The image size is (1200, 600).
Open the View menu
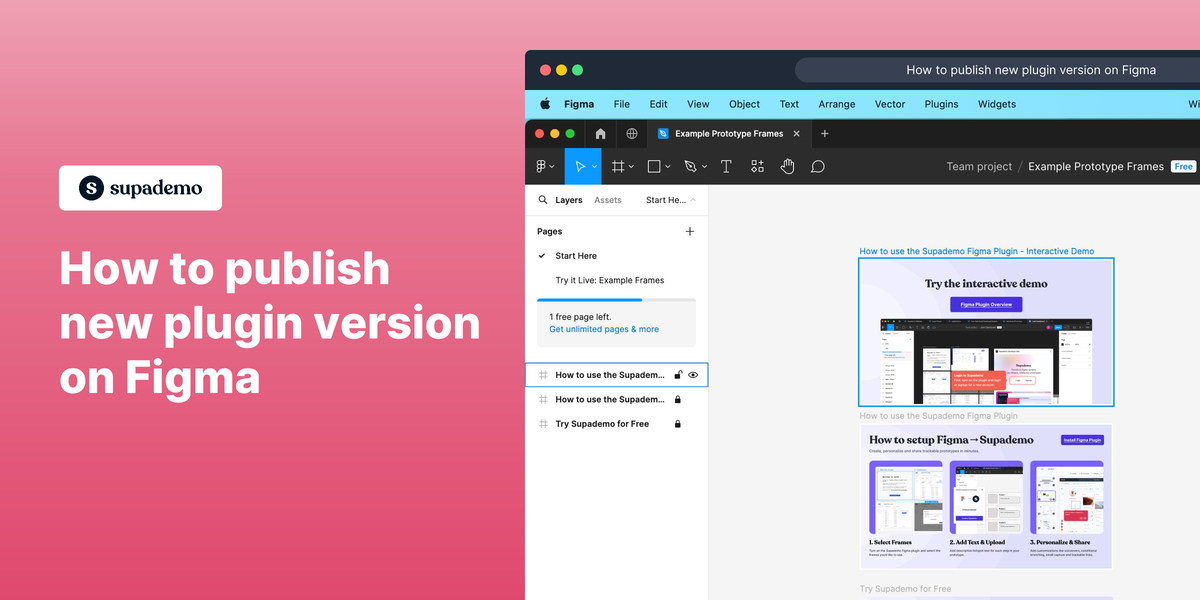click(698, 104)
